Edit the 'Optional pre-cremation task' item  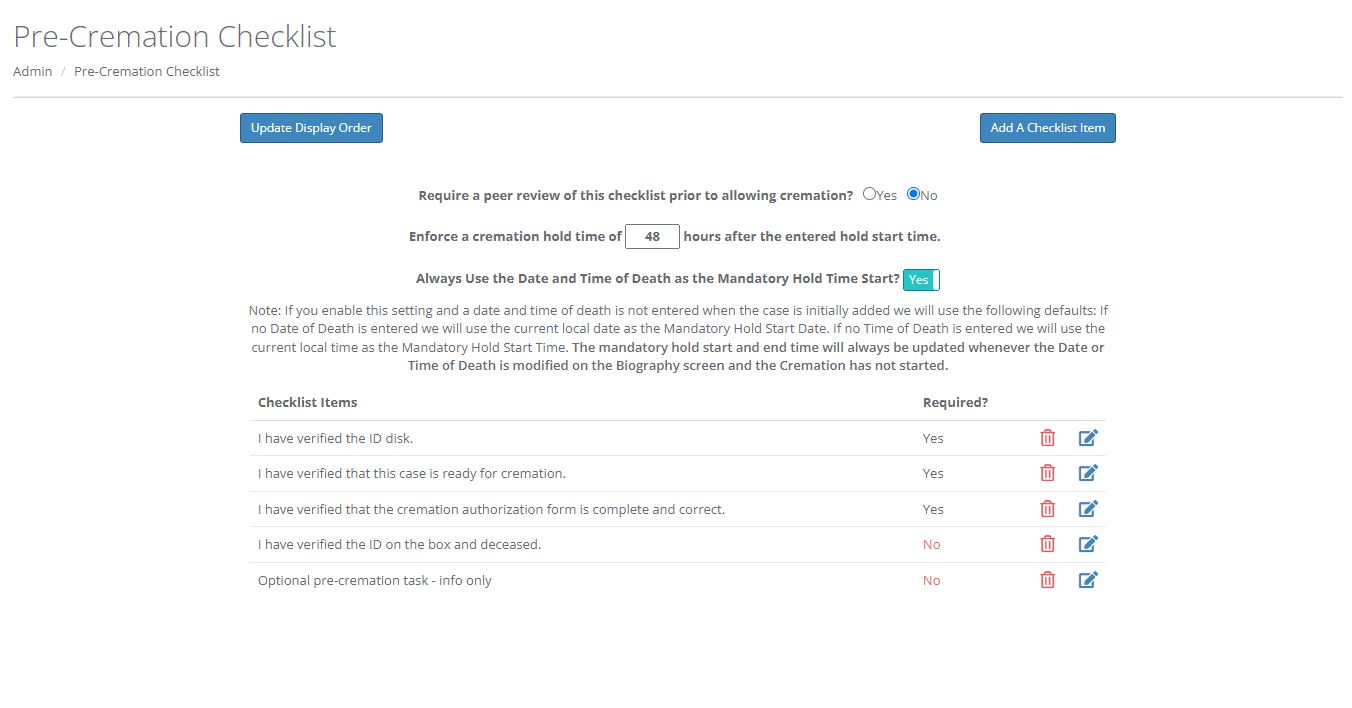coord(1088,579)
